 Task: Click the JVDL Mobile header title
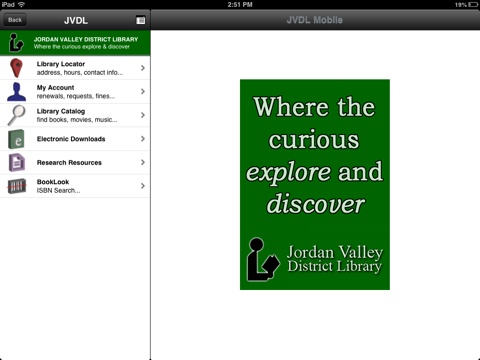click(315, 20)
